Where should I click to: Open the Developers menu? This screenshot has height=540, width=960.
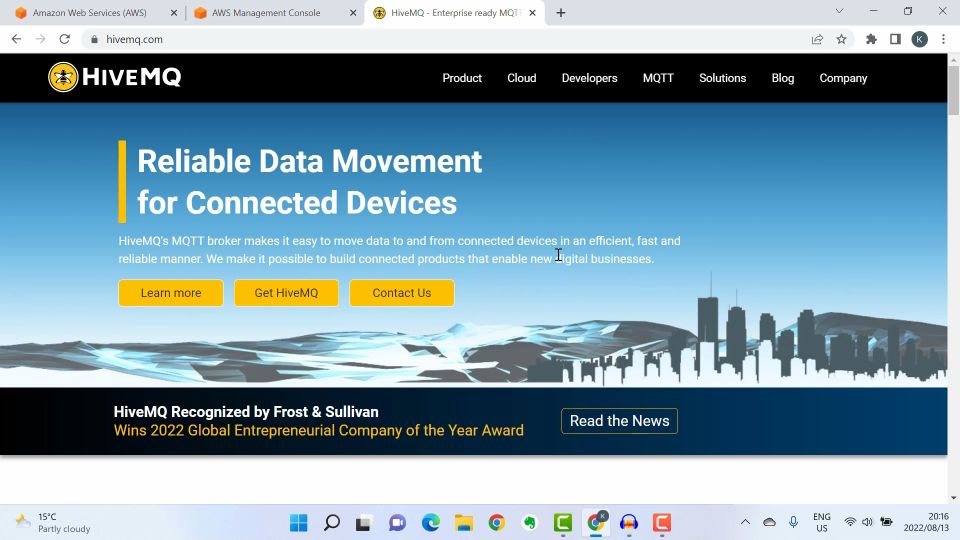click(590, 78)
